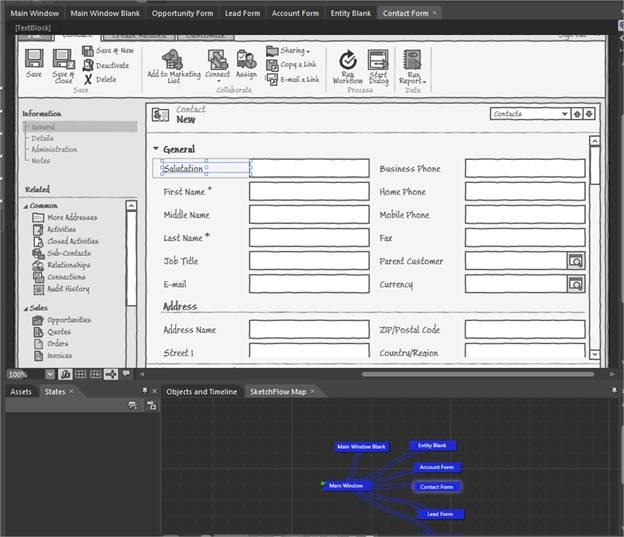Click the First Name input field

309,192
